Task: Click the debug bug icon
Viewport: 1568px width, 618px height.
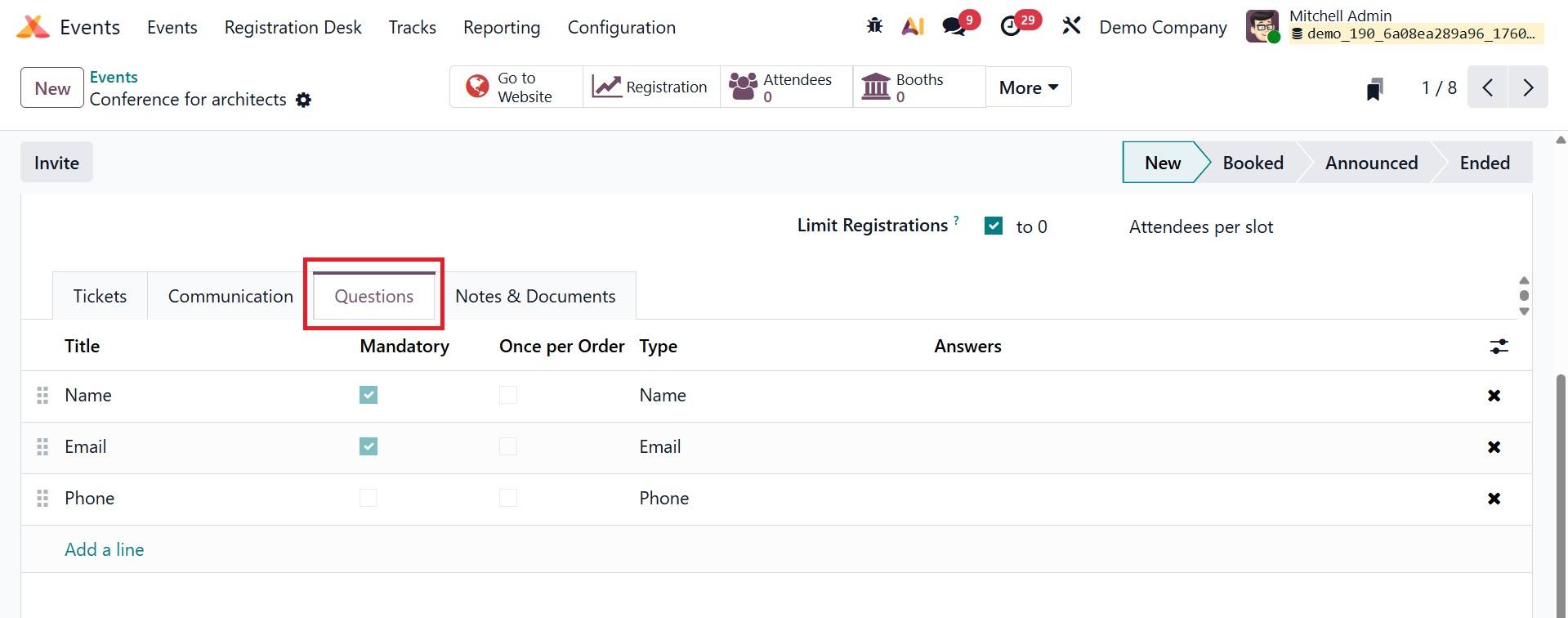Action: 874,26
